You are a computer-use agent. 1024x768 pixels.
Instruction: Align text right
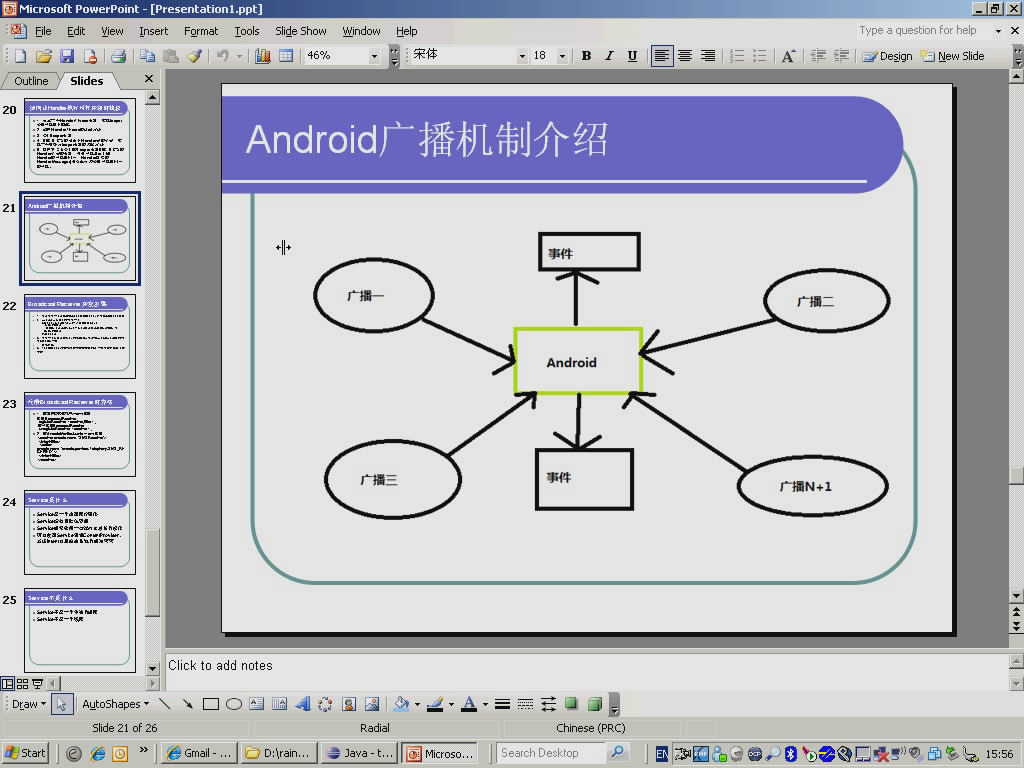708,56
